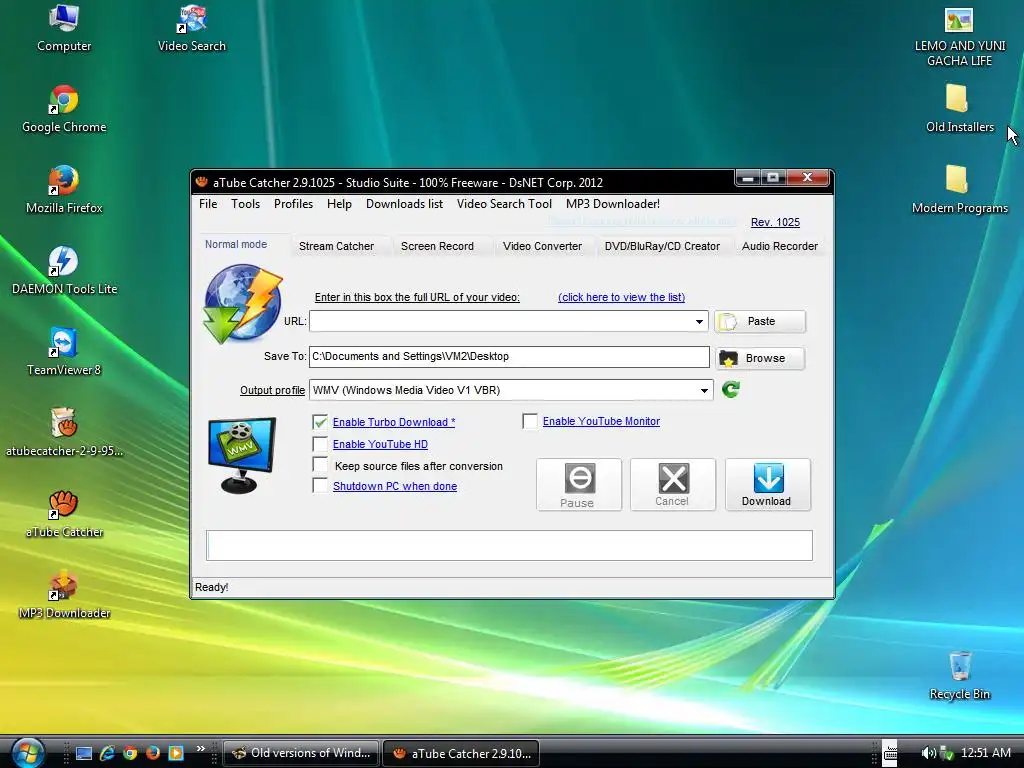Expand the URL history dropdown arrow

(699, 321)
